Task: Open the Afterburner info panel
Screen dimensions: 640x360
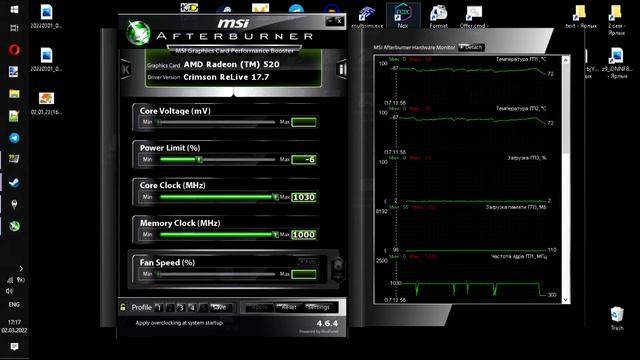Action: coord(342,69)
